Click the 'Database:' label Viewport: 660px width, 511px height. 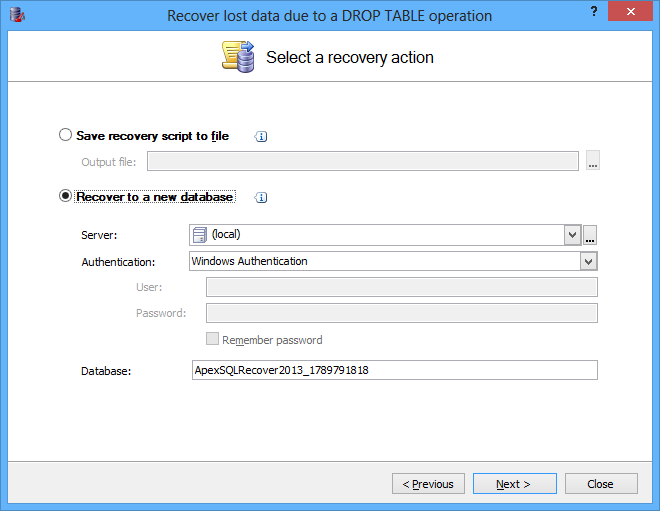[106, 371]
